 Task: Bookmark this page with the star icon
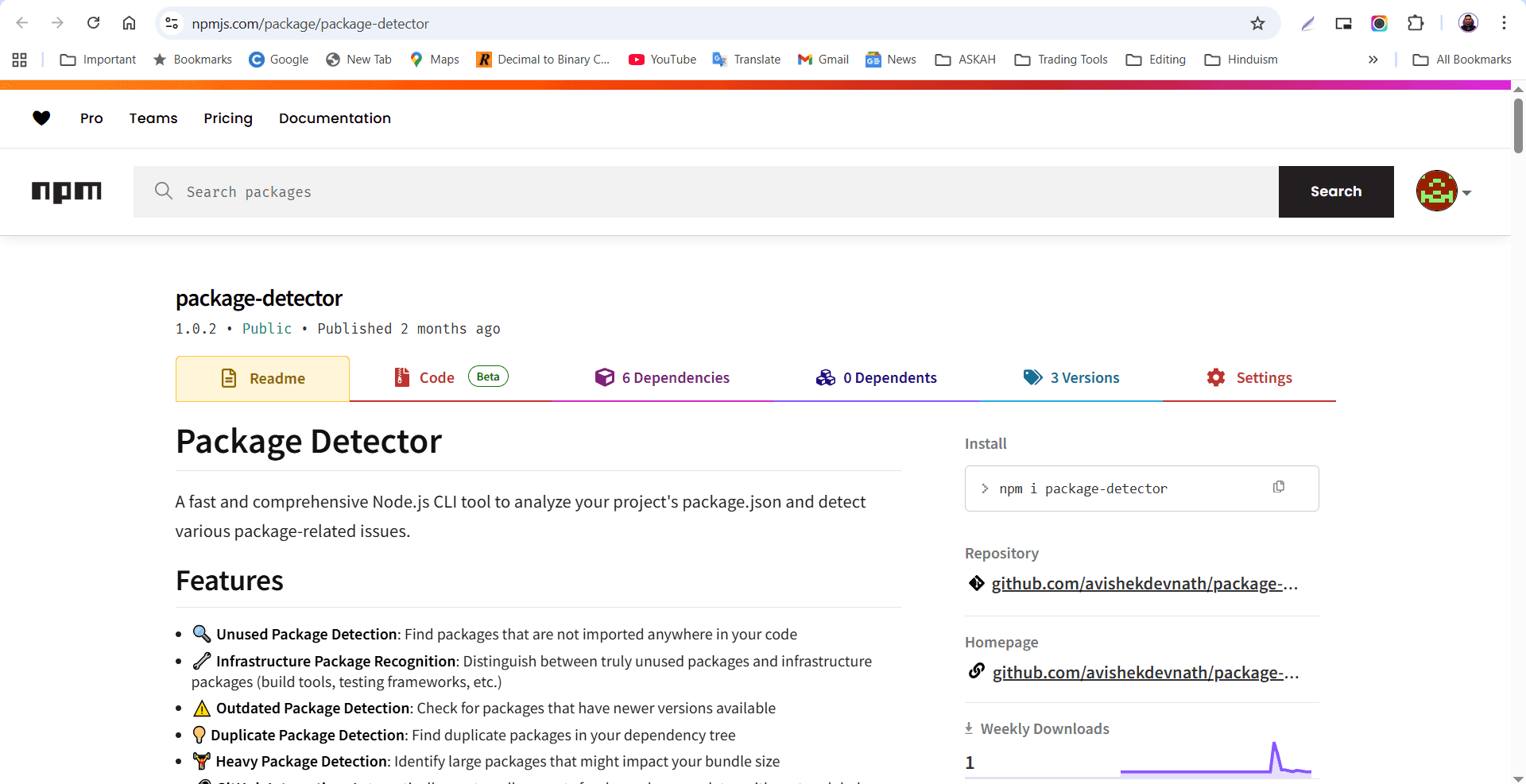(x=1257, y=24)
